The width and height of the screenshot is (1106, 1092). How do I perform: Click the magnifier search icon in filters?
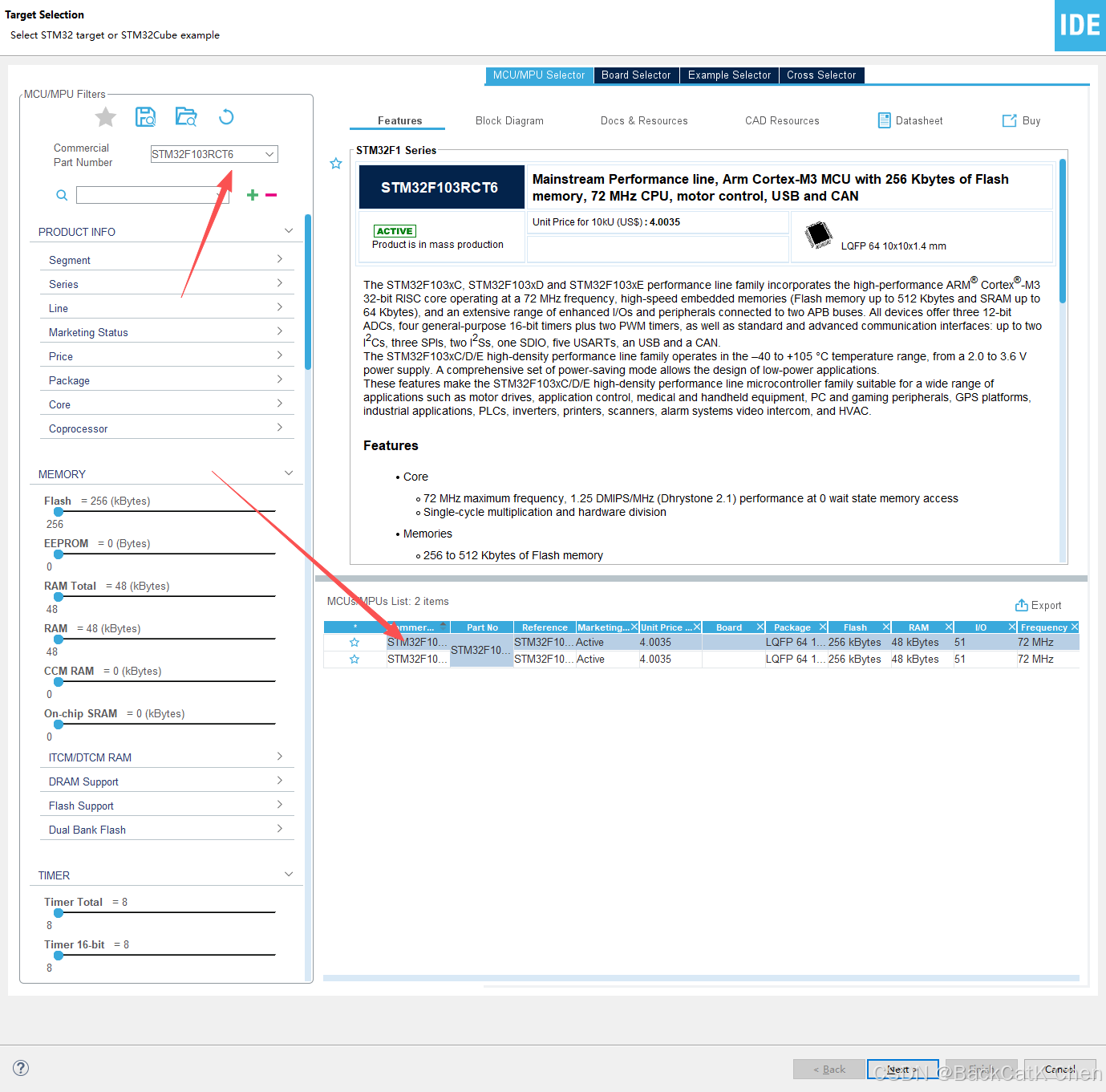click(x=62, y=195)
